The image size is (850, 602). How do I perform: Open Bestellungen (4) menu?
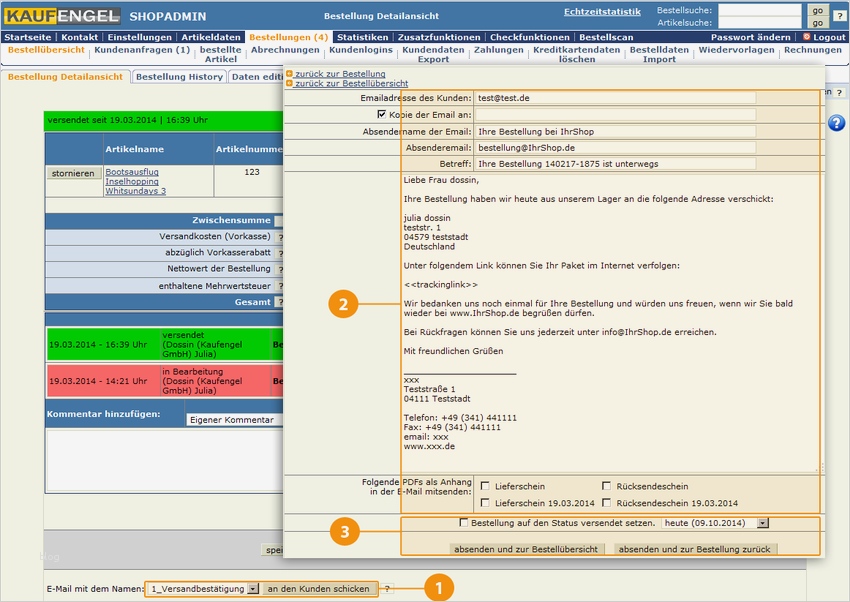(288, 37)
